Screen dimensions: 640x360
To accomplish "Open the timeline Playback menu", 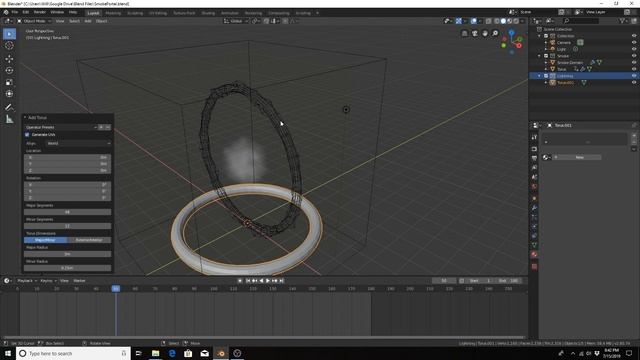I will (27, 281).
